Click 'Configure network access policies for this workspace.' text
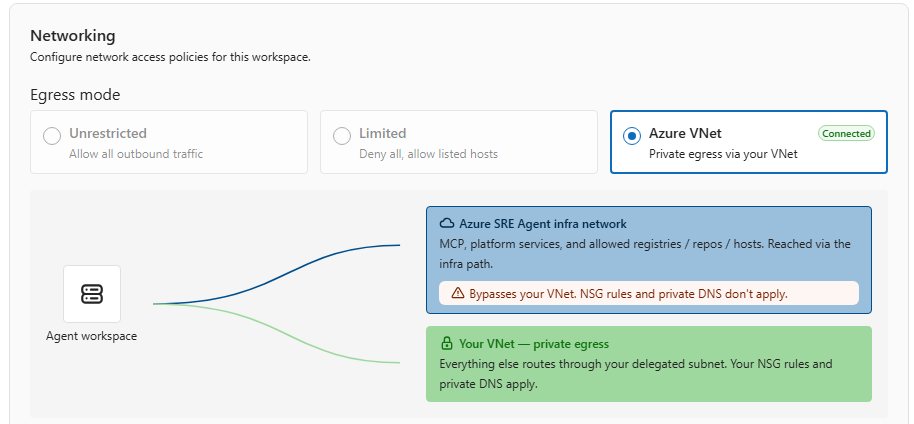This screenshot has width=914, height=424. pos(170,57)
